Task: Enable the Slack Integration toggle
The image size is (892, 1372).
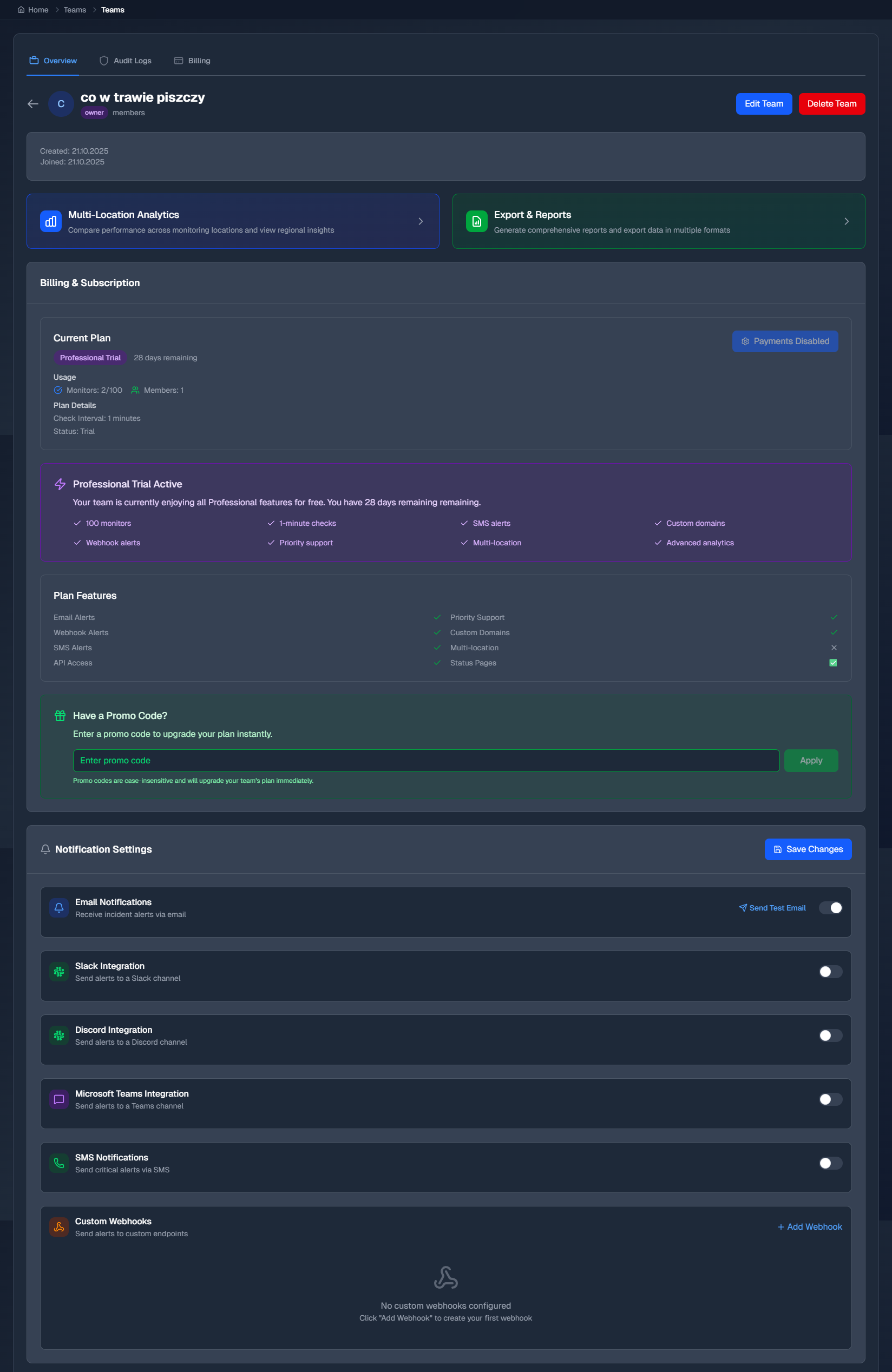Action: (x=830, y=972)
